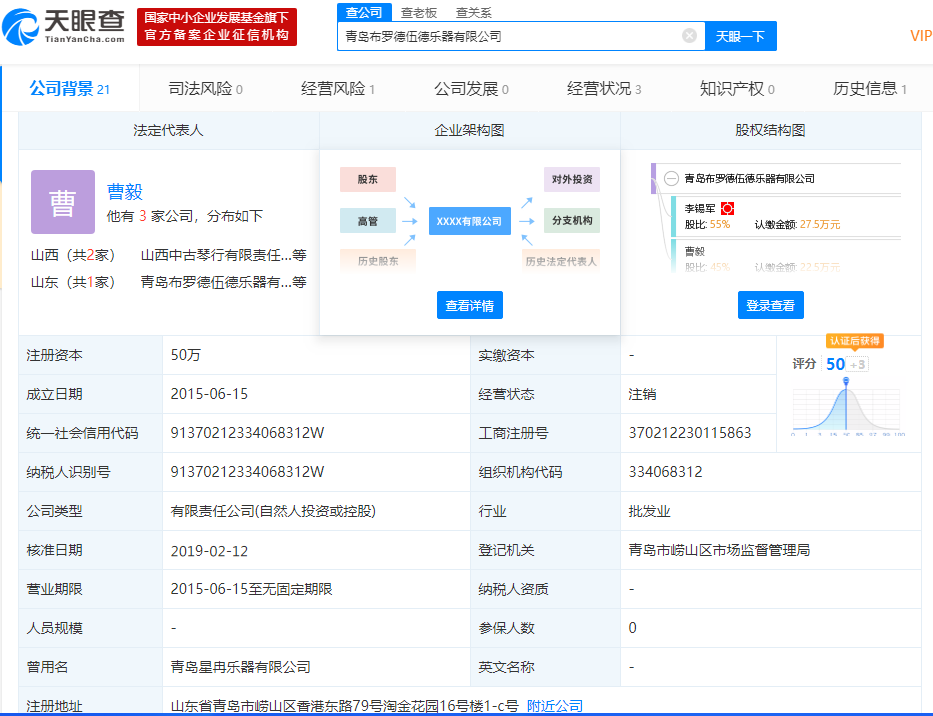Select the 查关系 search tab

(x=474, y=12)
